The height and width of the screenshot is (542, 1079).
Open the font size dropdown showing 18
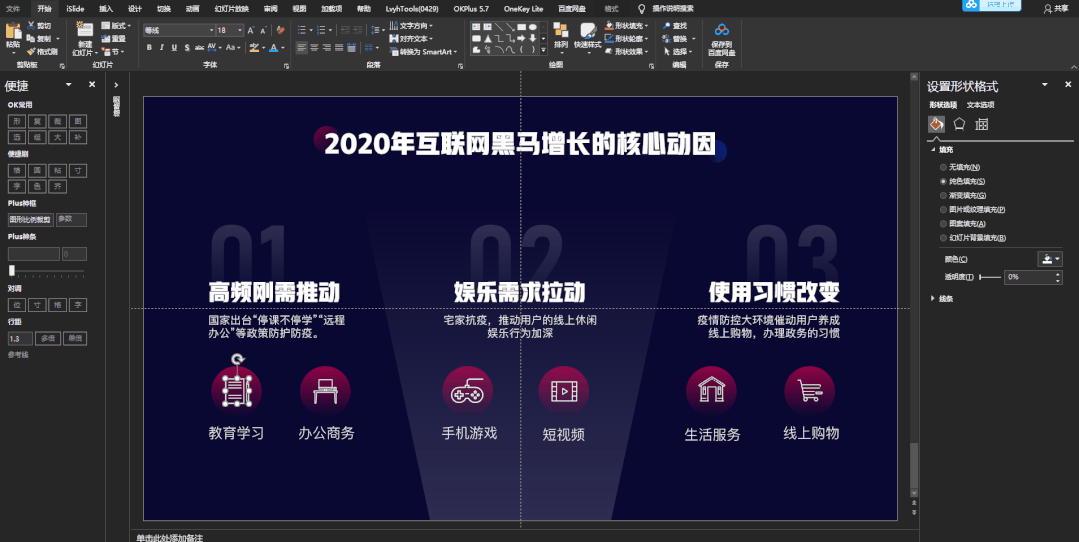tap(230, 30)
